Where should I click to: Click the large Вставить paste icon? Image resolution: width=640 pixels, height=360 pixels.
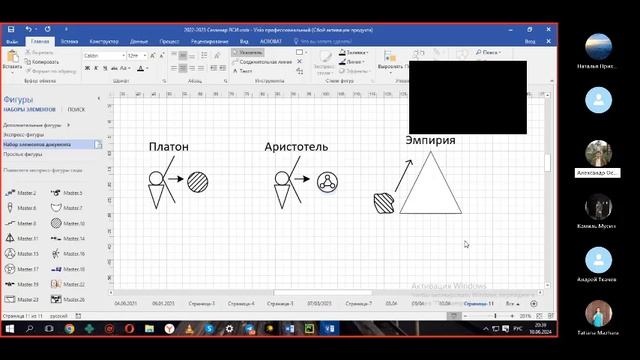click(x=12, y=57)
